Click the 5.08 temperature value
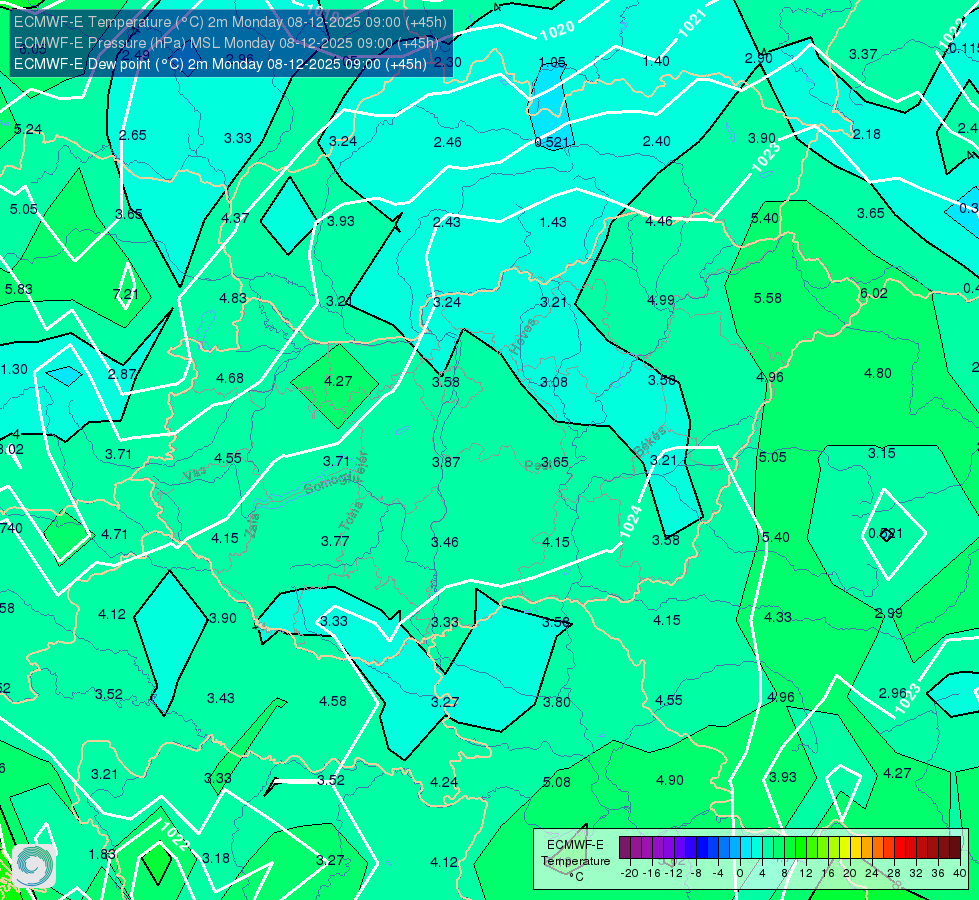This screenshot has height=900, width=979. click(x=556, y=782)
